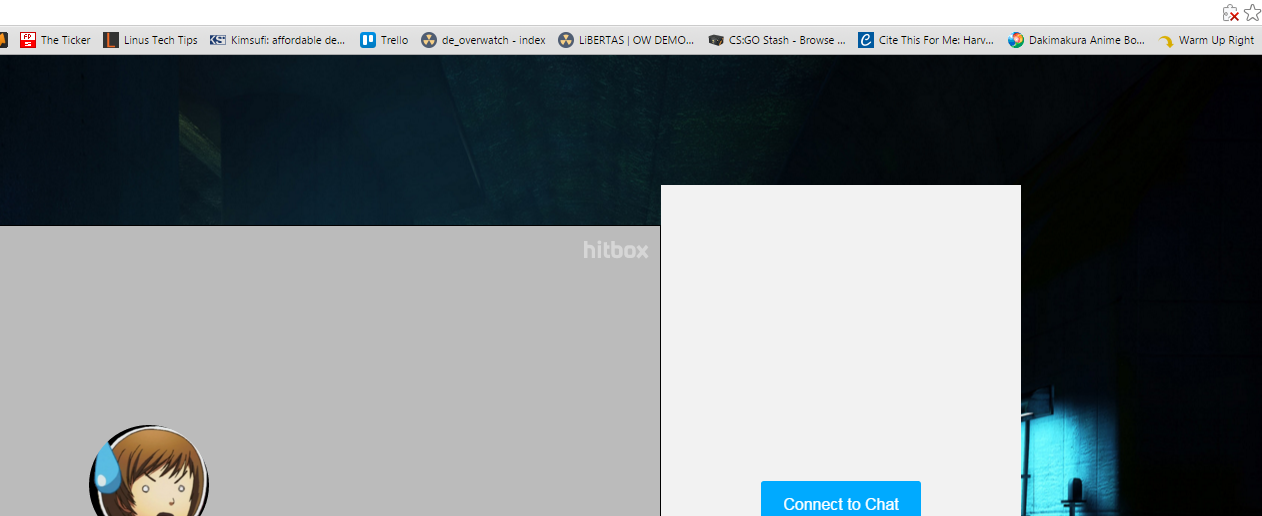Open the Linus Tech Tips bookmark
Image resolution: width=1262 pixels, height=516 pixels.
[151, 40]
